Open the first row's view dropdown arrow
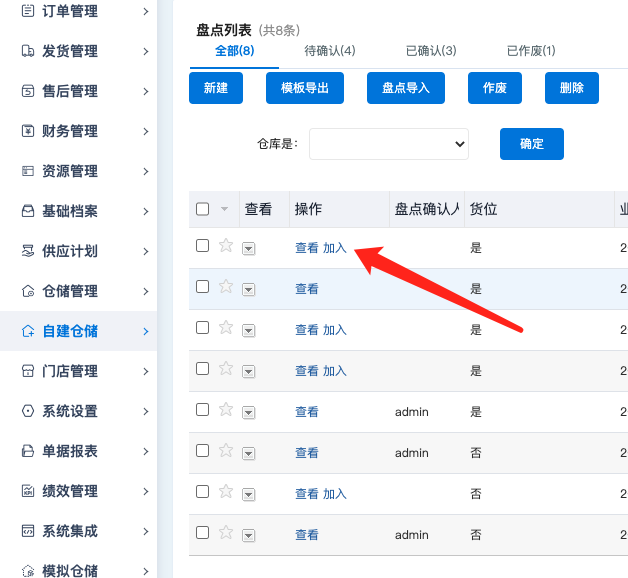Image resolution: width=628 pixels, height=578 pixels. 248,249
